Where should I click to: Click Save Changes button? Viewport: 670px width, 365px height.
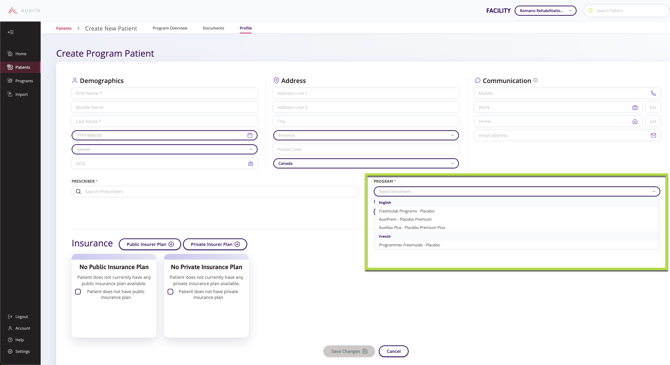click(x=349, y=351)
